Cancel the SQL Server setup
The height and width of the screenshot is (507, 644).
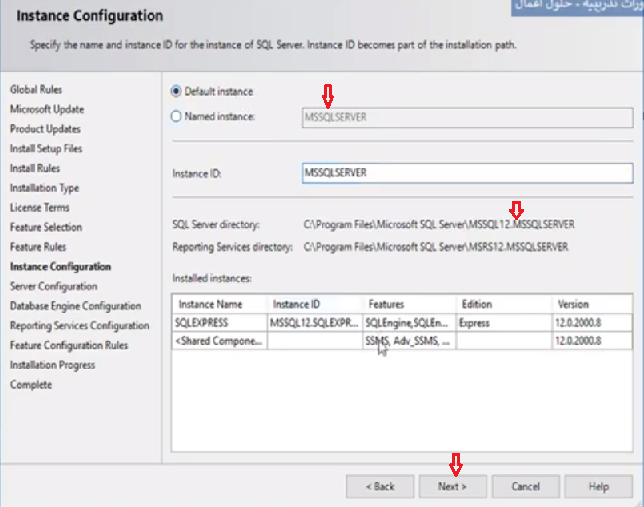point(526,486)
